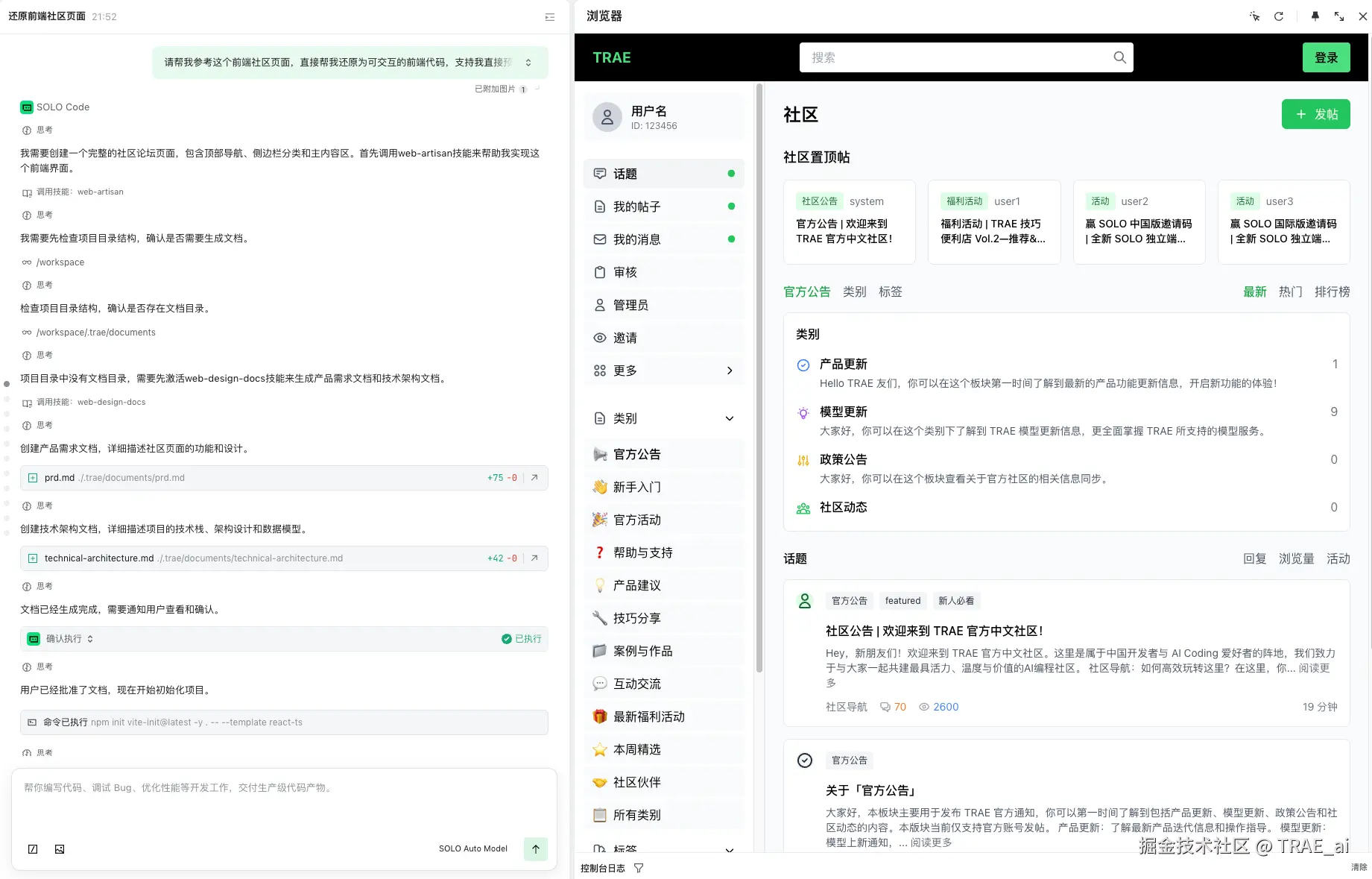The width and height of the screenshot is (1372, 879).
Task: Refresh the browser preview
Action: (1279, 16)
